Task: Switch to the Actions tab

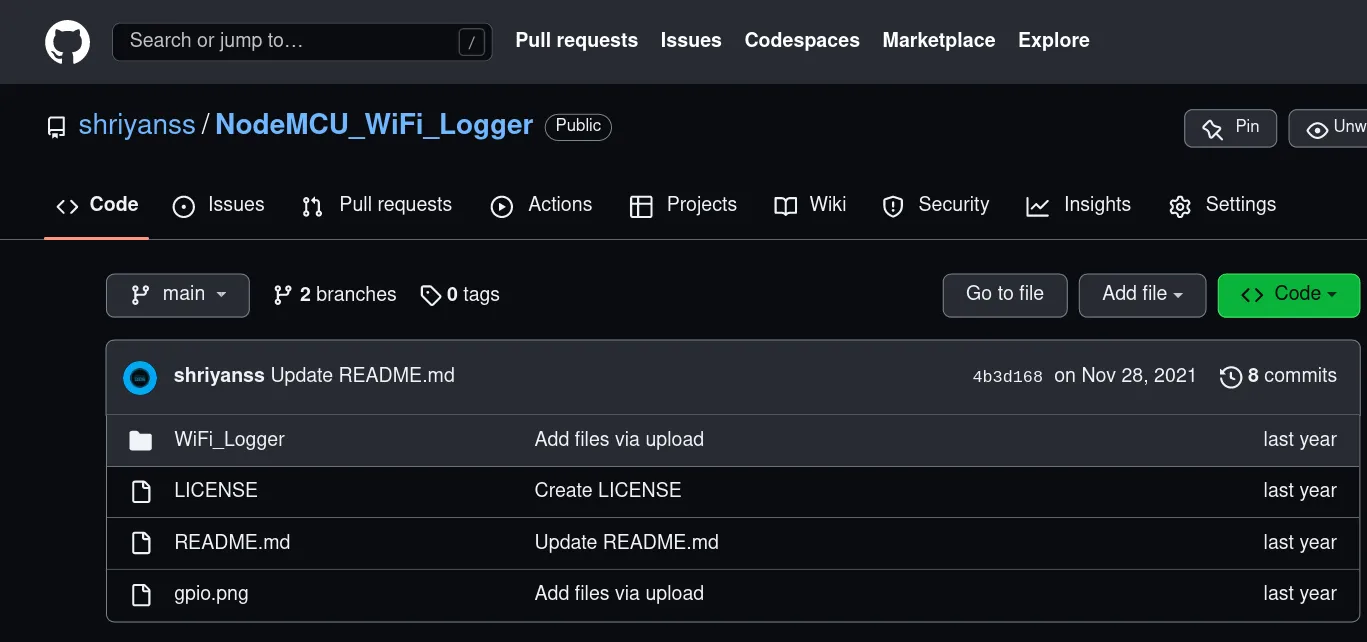Action: [x=542, y=205]
